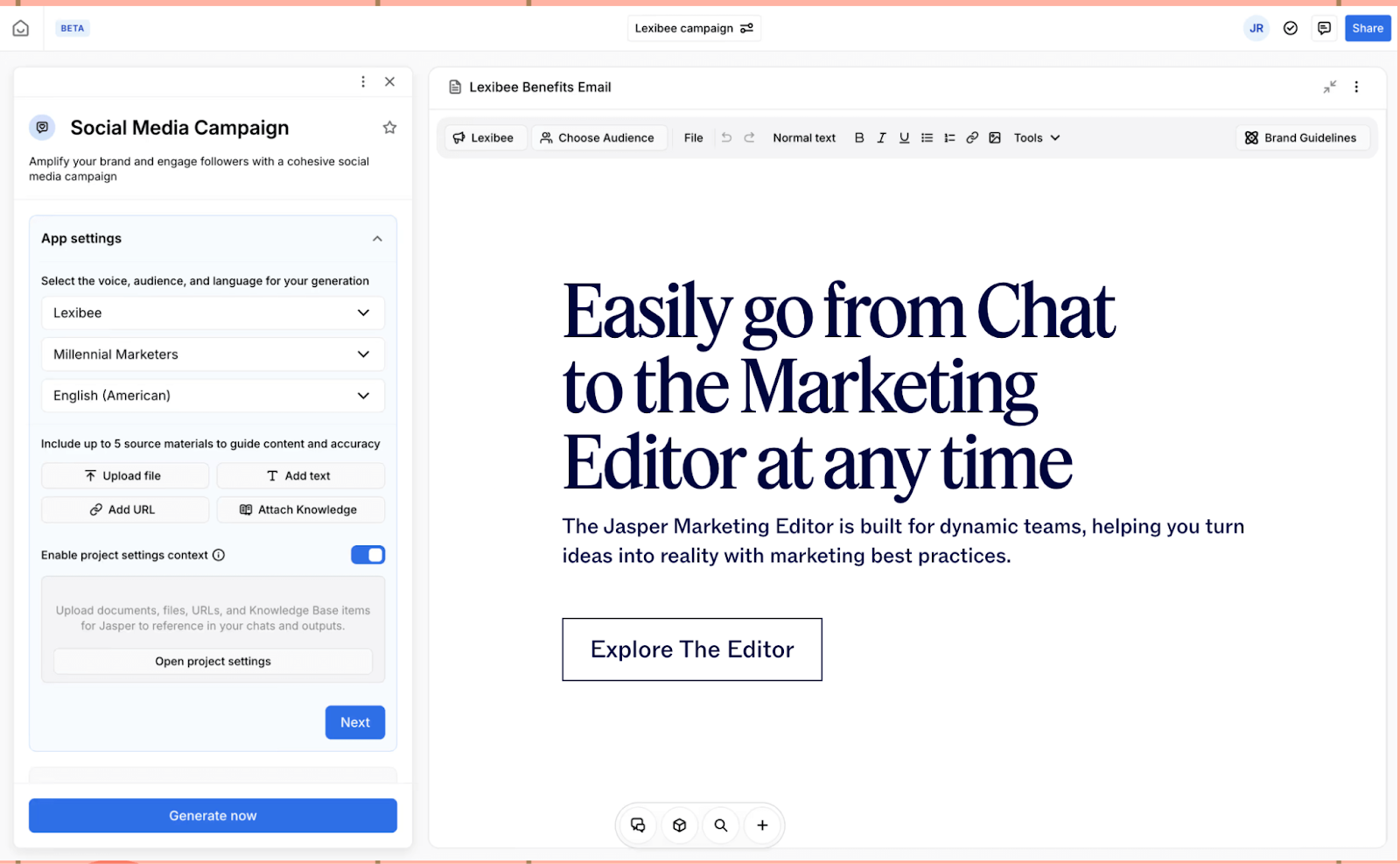Image resolution: width=1400 pixels, height=864 pixels.
Task: Open the Tools menu in the editor
Action: (1035, 137)
